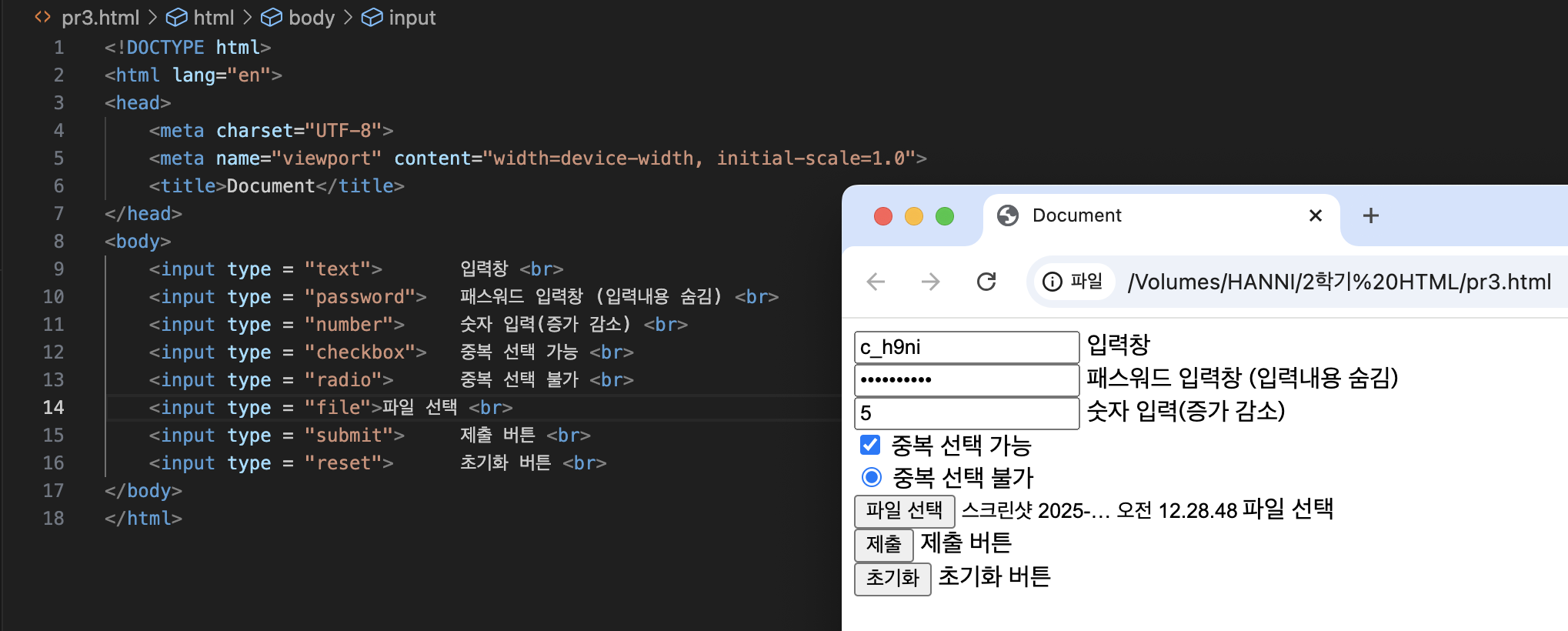Click the browser address bar URL
Screen dimensions: 1568x631
click(x=1339, y=282)
